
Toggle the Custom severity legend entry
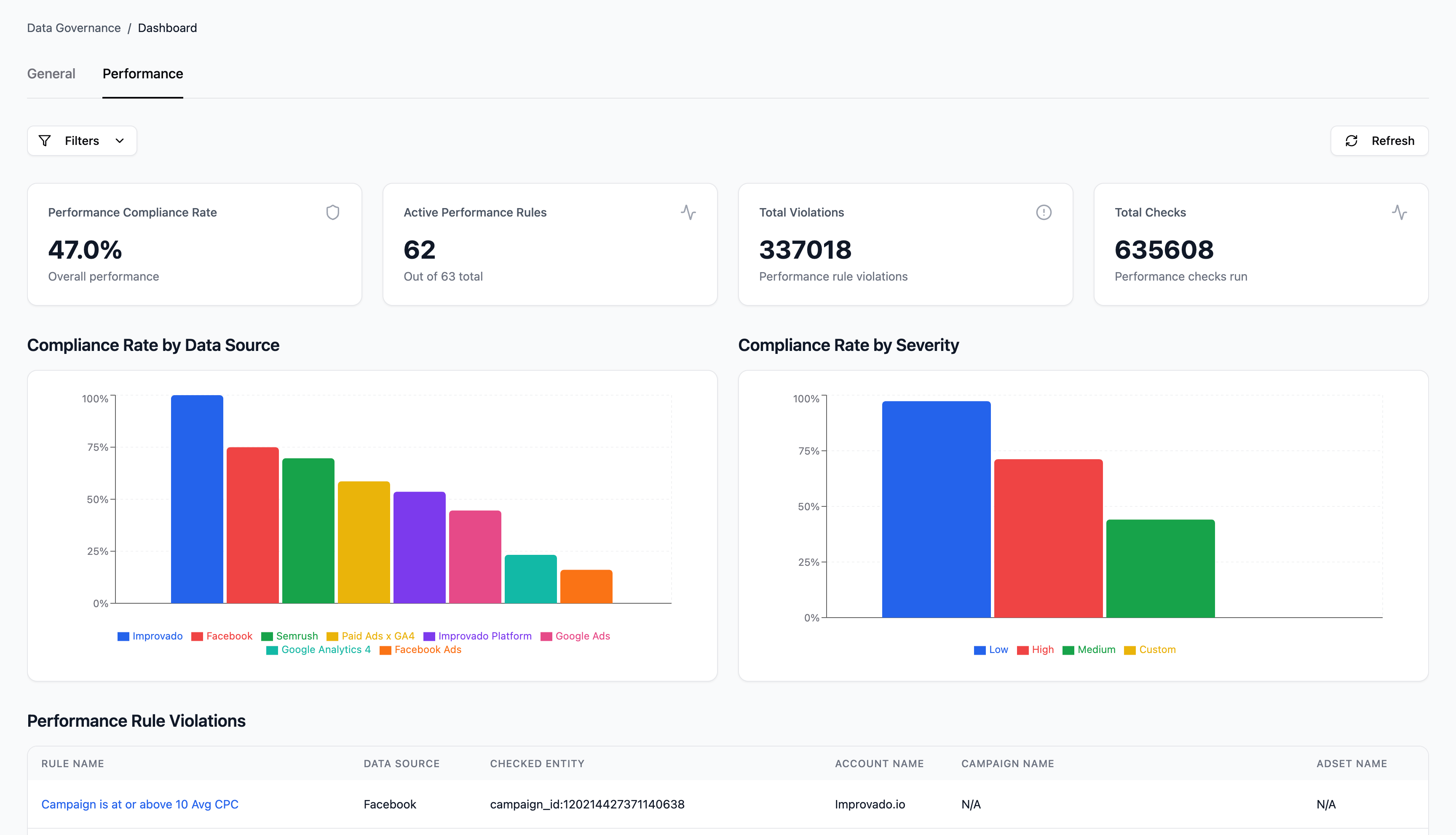click(x=1150, y=650)
